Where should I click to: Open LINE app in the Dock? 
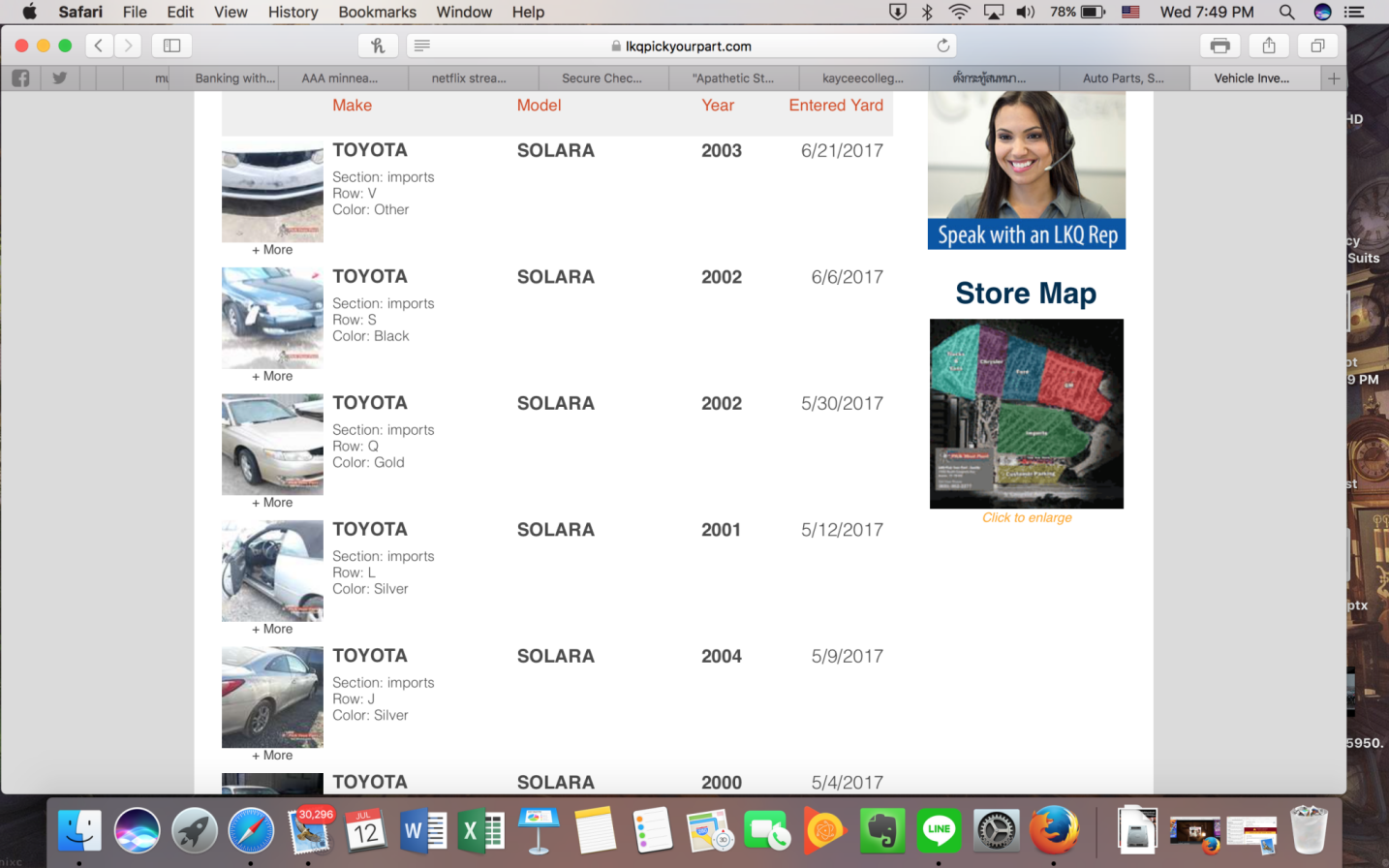pos(939,830)
